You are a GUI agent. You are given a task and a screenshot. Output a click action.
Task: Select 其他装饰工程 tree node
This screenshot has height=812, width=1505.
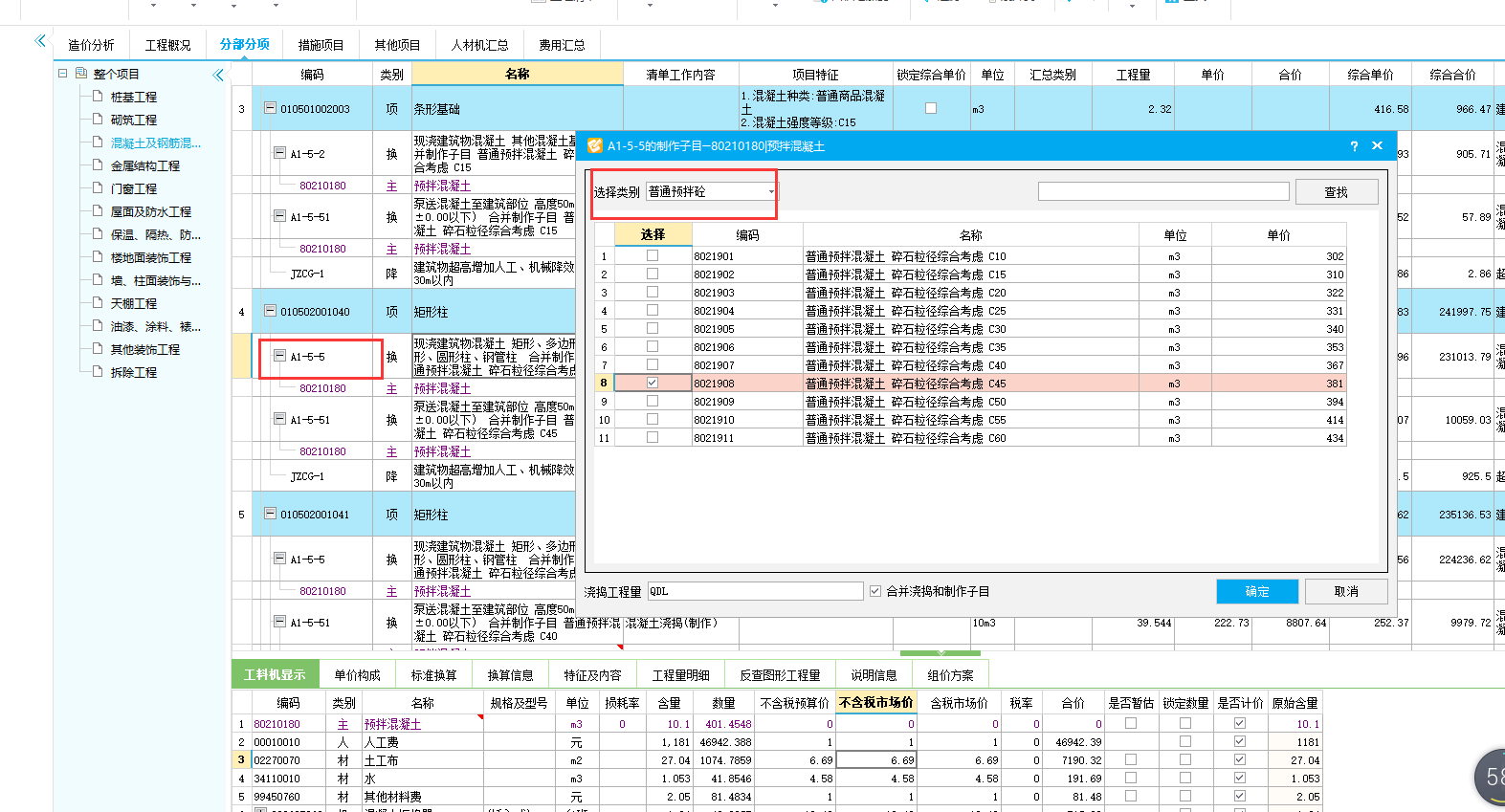click(144, 350)
